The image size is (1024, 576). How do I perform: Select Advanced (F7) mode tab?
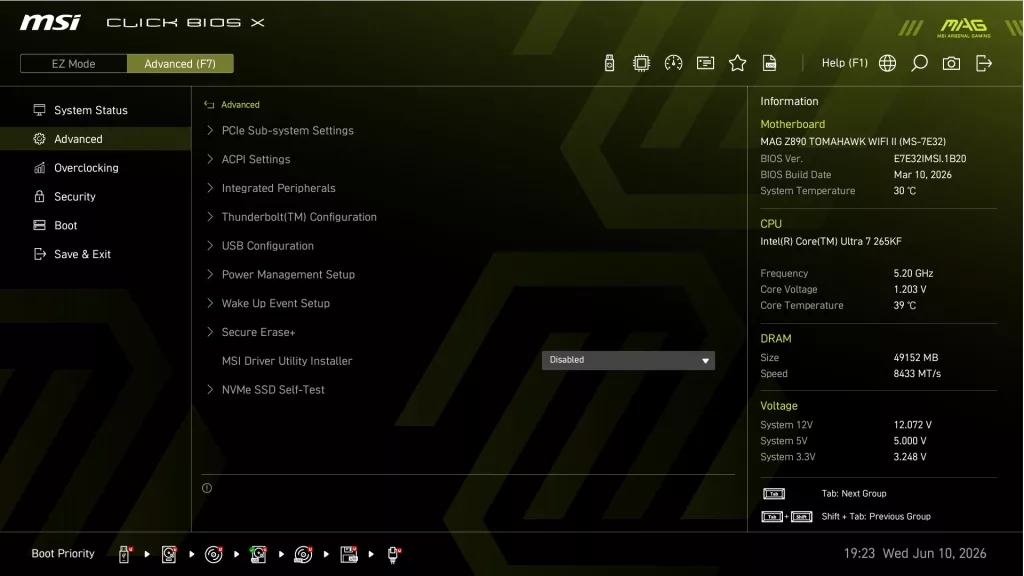[x=180, y=63]
